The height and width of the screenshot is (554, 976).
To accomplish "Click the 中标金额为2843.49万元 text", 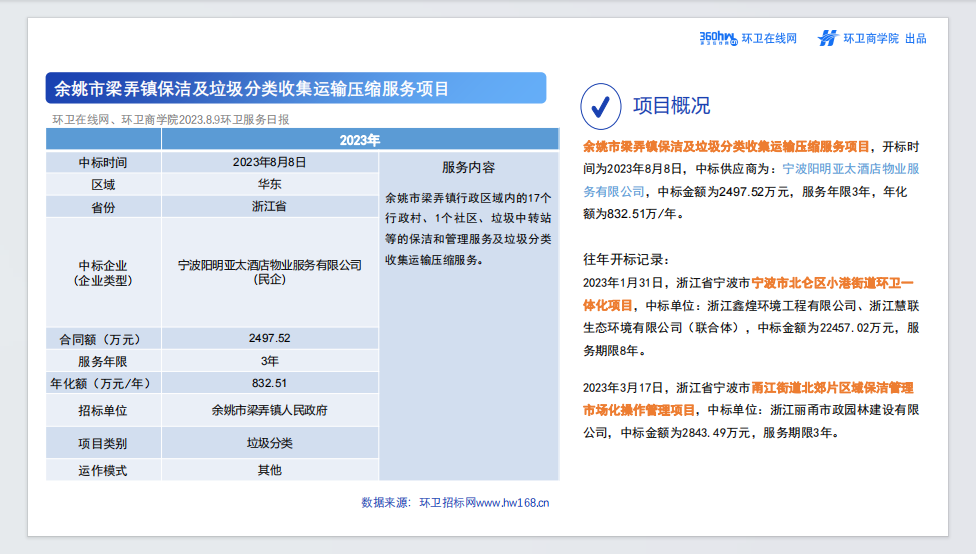I will tap(685, 433).
